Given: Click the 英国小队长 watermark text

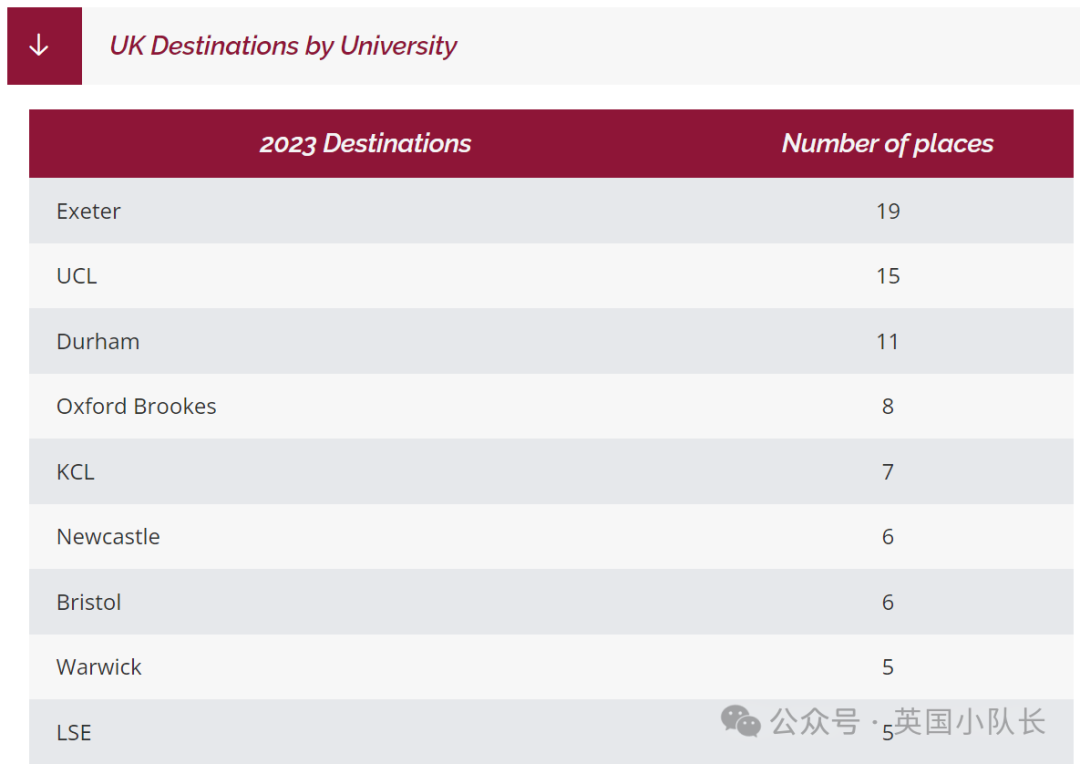Looking at the screenshot, I should (969, 721).
